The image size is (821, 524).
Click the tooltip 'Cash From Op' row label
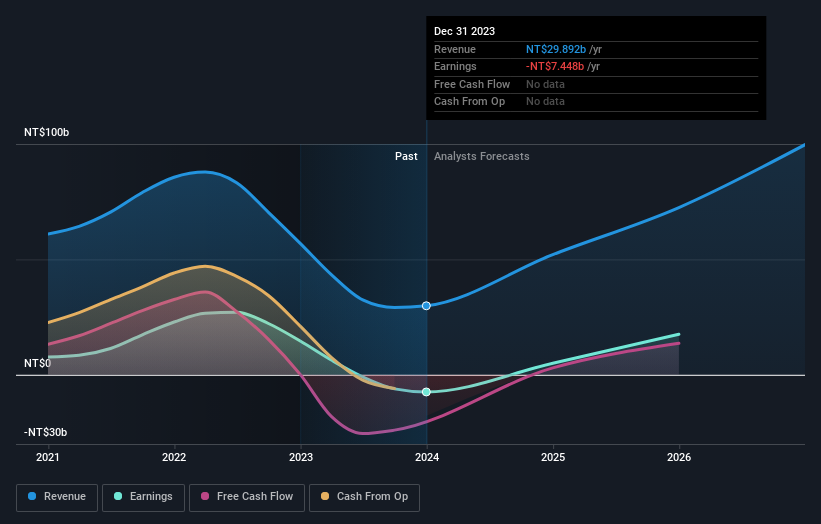pyautogui.click(x=470, y=102)
